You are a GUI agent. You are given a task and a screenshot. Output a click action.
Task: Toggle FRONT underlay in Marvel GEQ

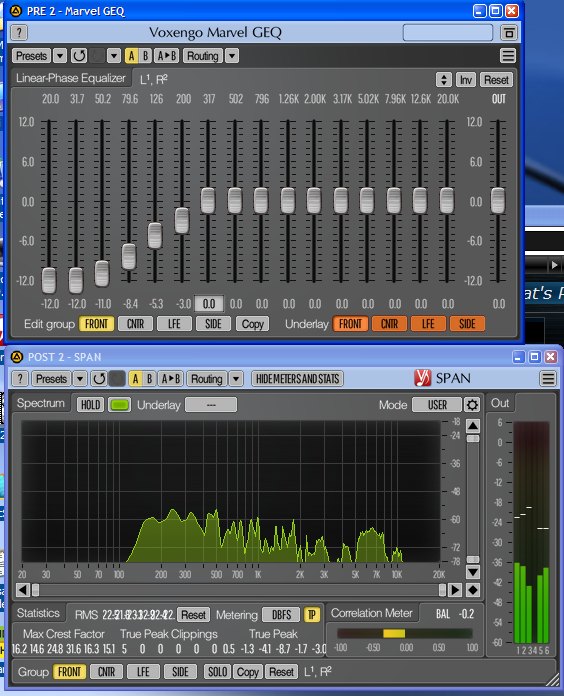coord(351,324)
